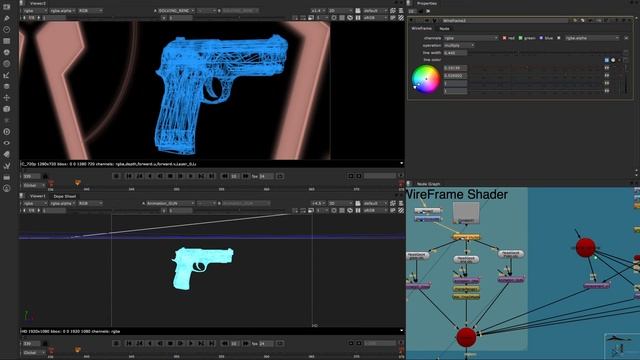Click the Properties pane menu icon
Screen dimensions: 640x360
pyautogui.click(x=409, y=3)
